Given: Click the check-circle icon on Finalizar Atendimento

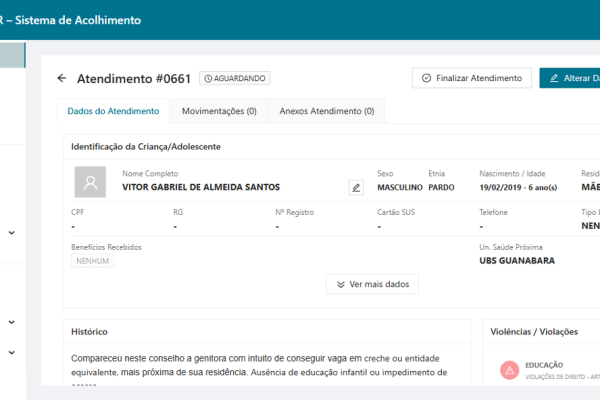Looking at the screenshot, I should click(427, 78).
